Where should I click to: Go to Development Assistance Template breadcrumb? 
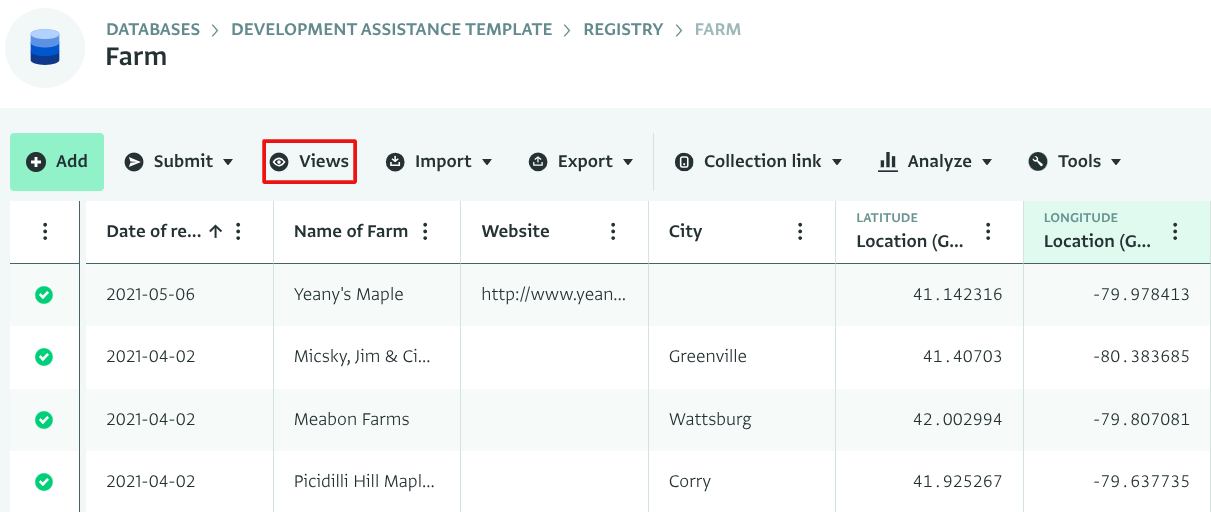click(391, 30)
